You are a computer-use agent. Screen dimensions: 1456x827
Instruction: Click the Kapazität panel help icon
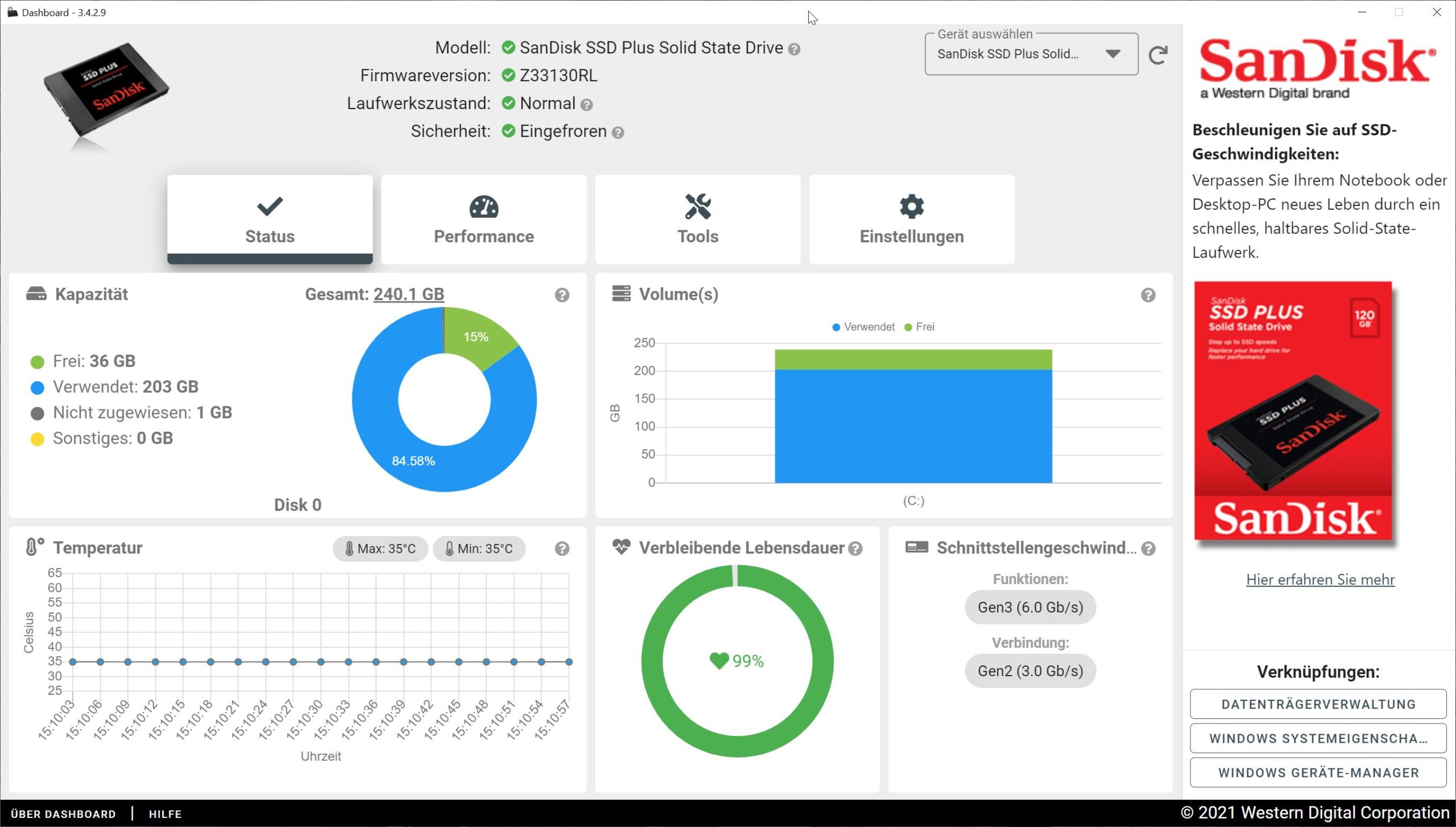click(562, 295)
